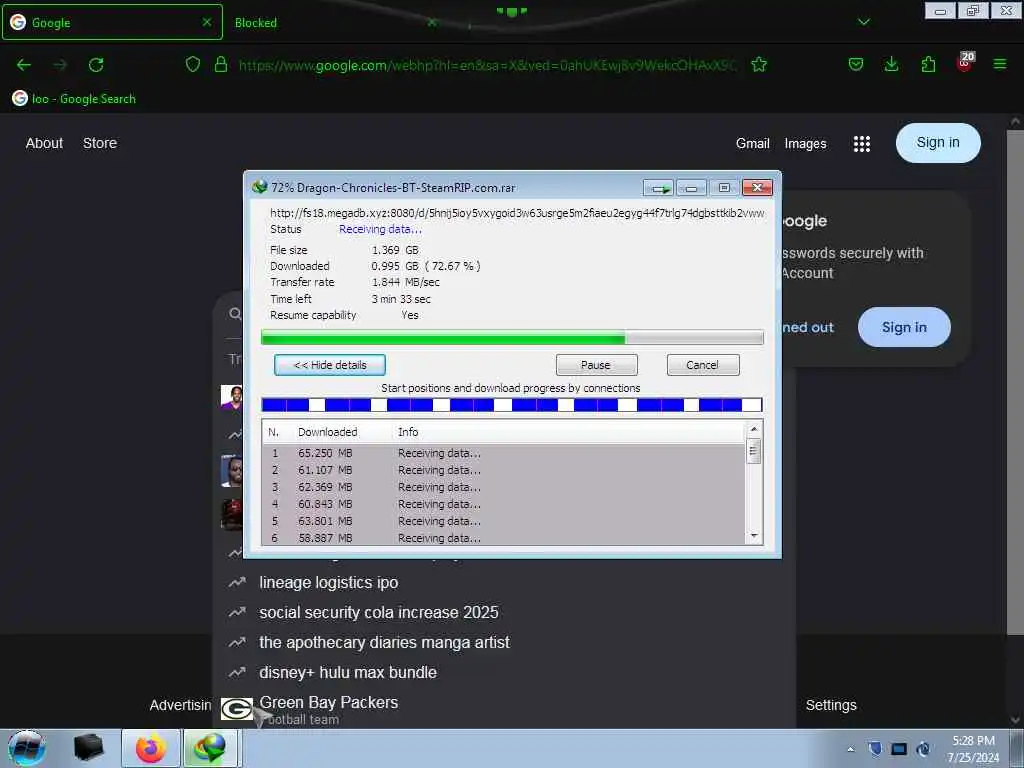Click Sign in on the passwords card
Viewport: 1024px width, 768px height.
coord(904,327)
